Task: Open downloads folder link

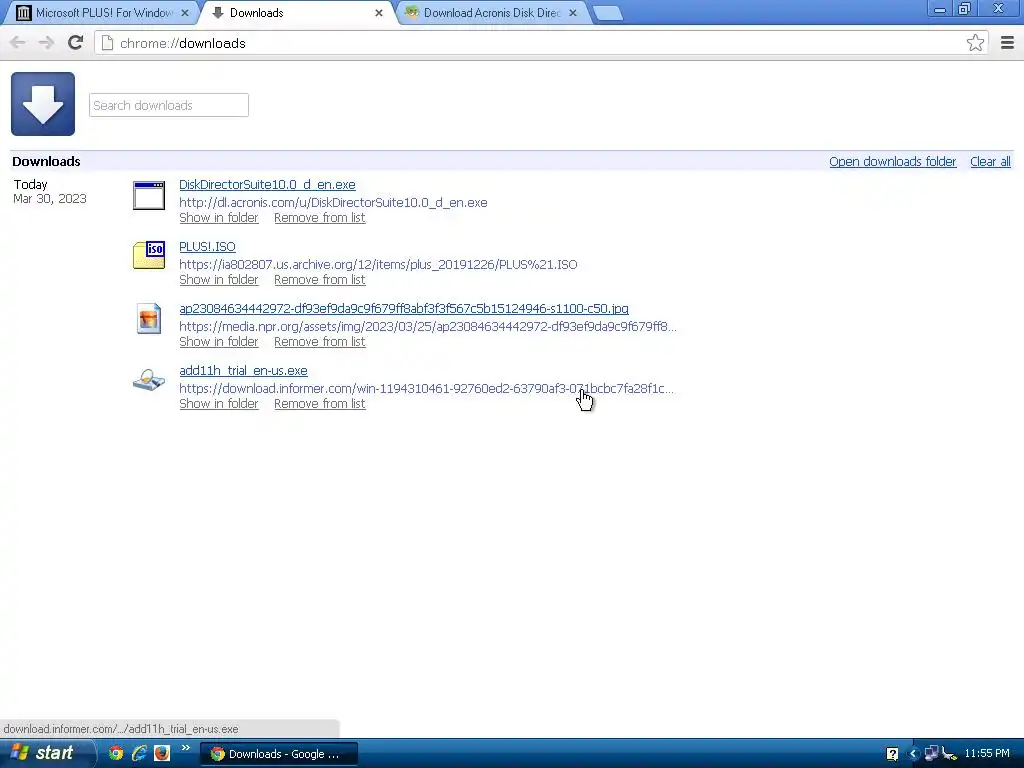Action: point(892,161)
